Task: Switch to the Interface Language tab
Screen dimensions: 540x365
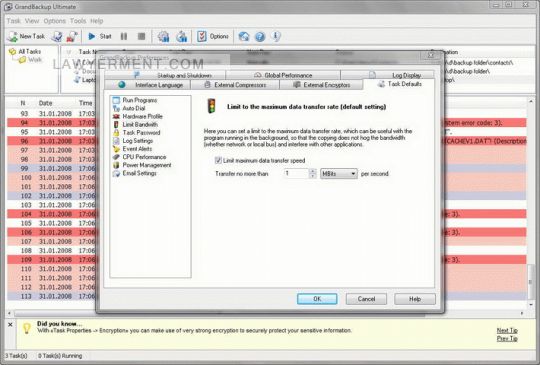Action: 147,85
